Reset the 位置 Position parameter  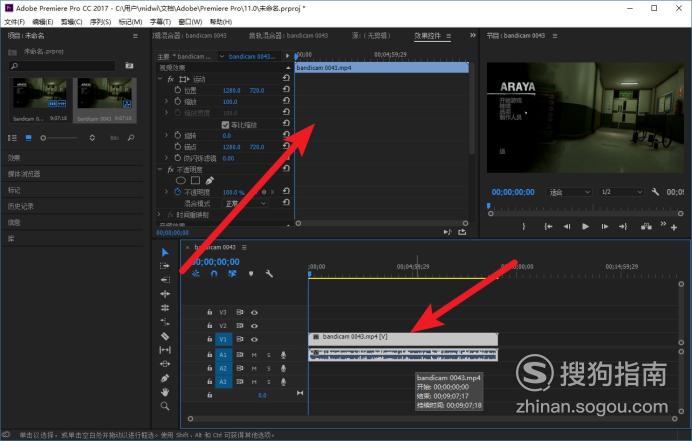(286, 90)
